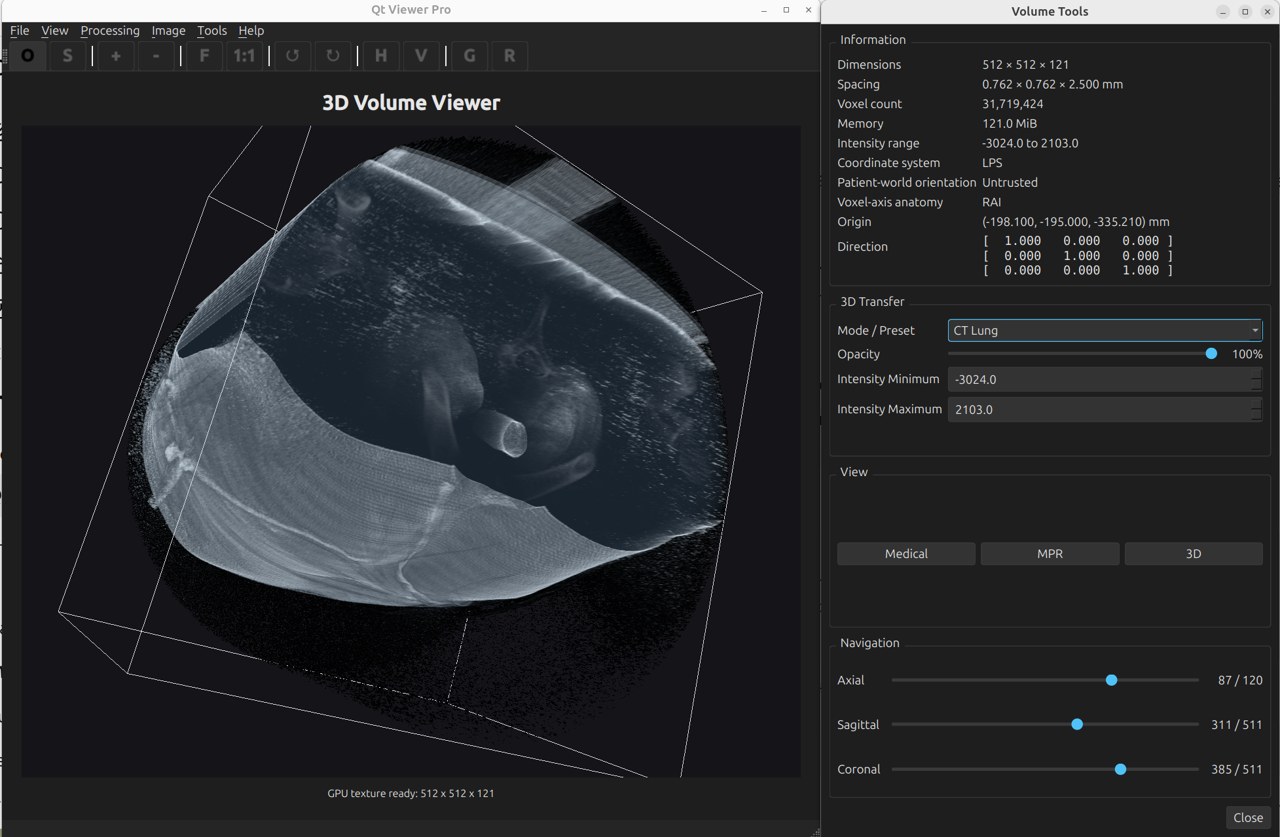Click the O (Open) toolbar button
Viewport: 1280px width, 837px height.
coord(27,56)
